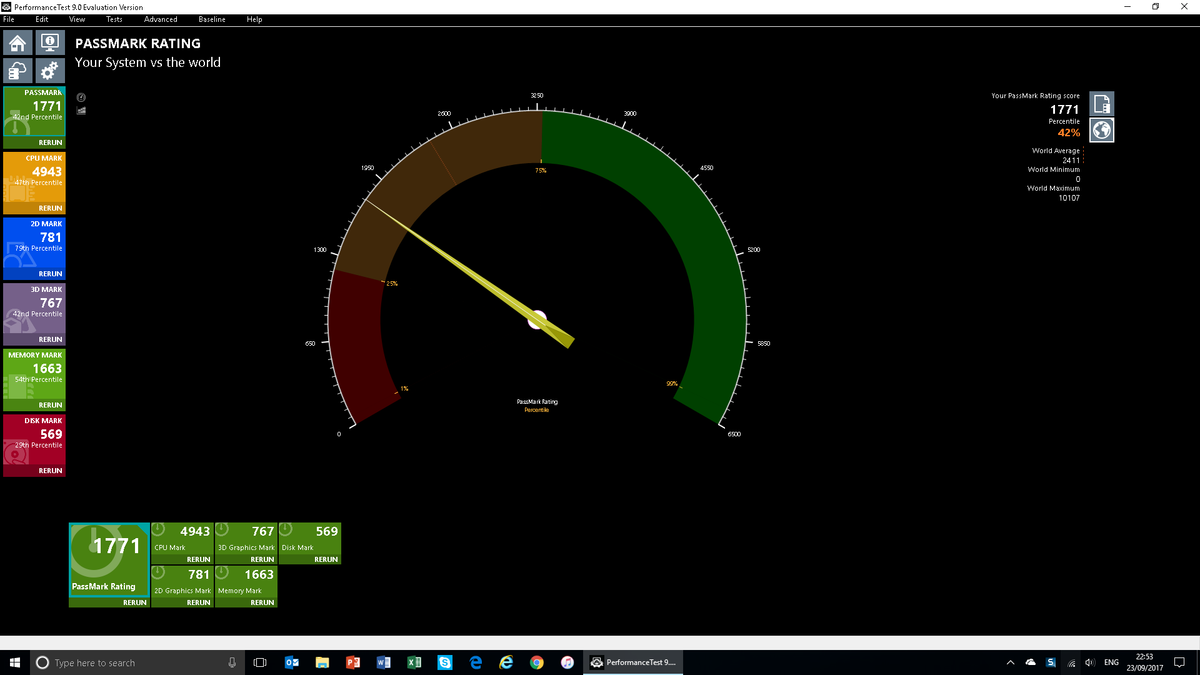Open the settings gears icon
The height and width of the screenshot is (675, 1200).
click(x=50, y=71)
